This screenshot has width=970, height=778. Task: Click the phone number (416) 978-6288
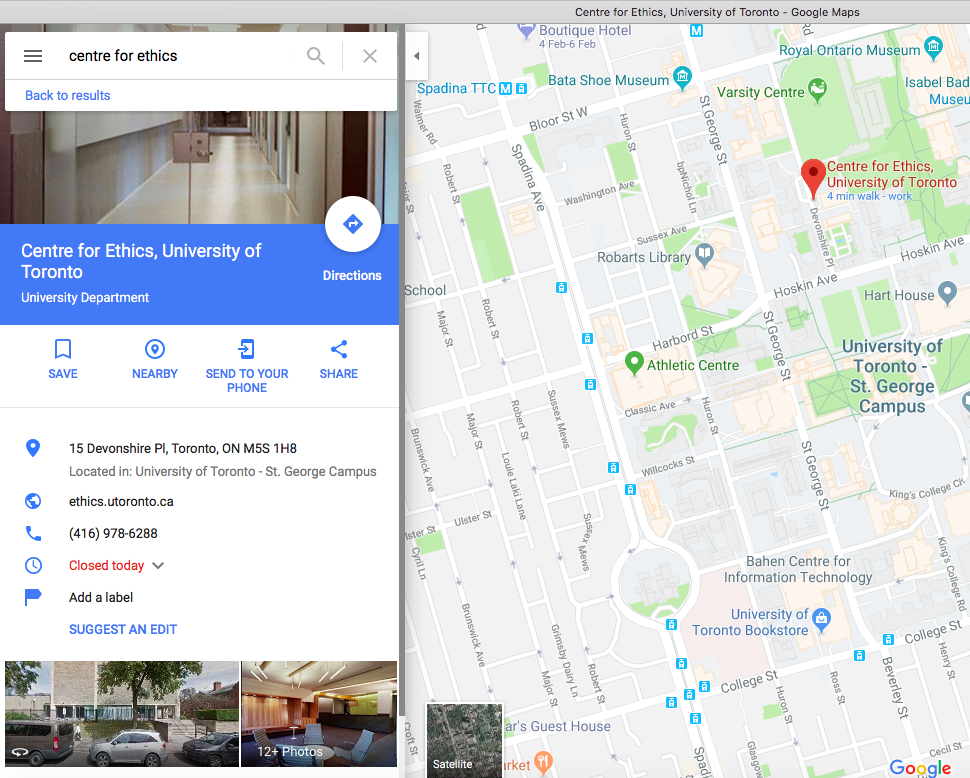point(113,533)
